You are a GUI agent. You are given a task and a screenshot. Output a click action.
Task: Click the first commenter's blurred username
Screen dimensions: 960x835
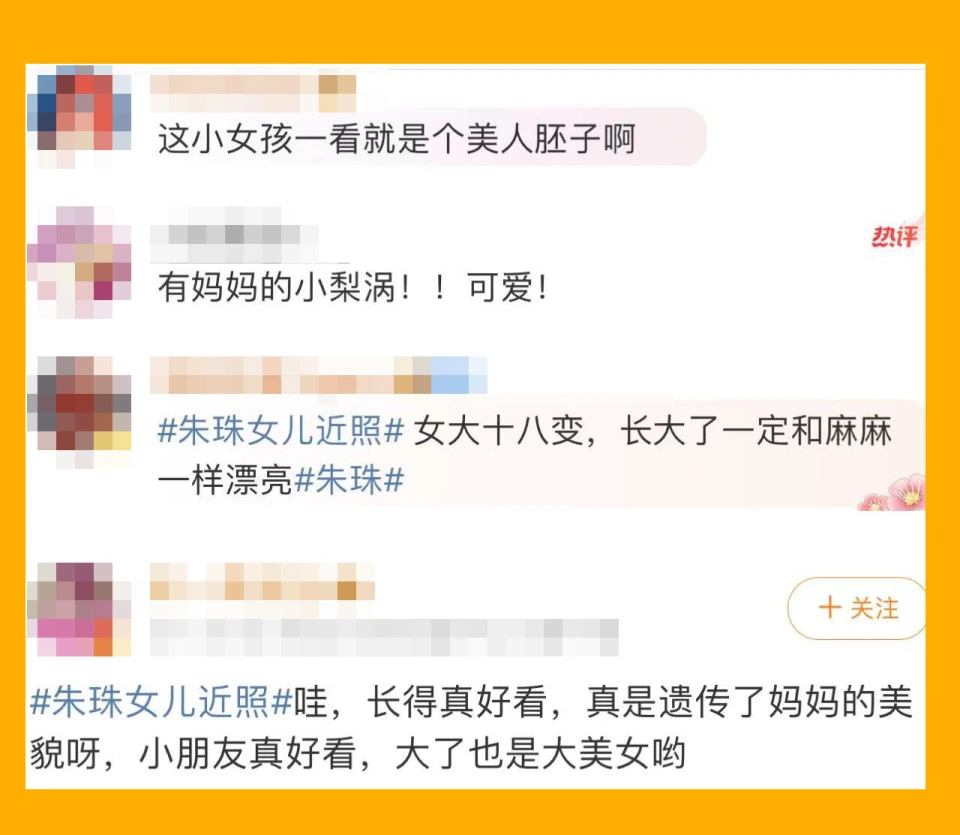253,93
